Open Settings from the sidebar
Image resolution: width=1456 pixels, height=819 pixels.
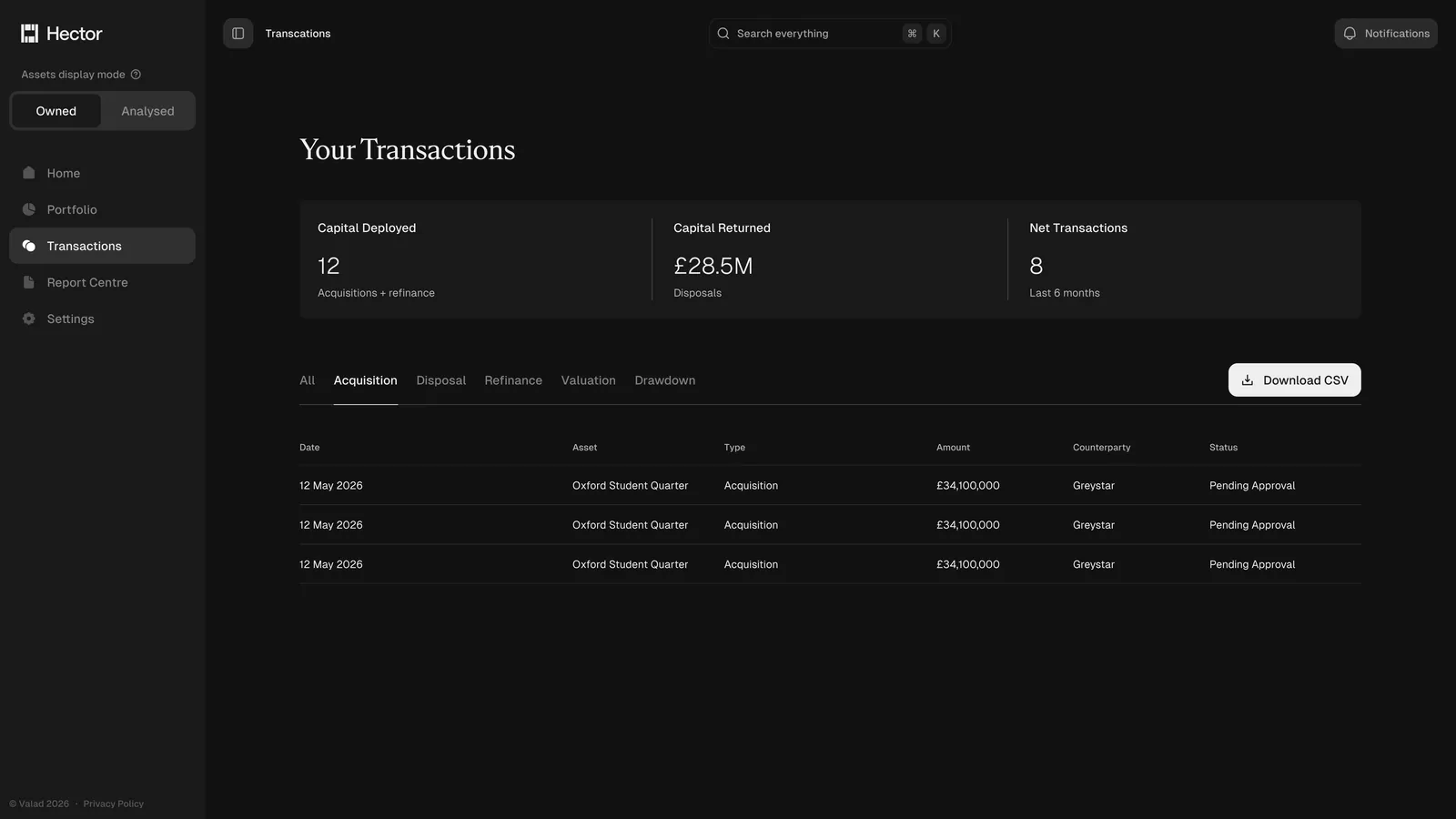pos(102,318)
